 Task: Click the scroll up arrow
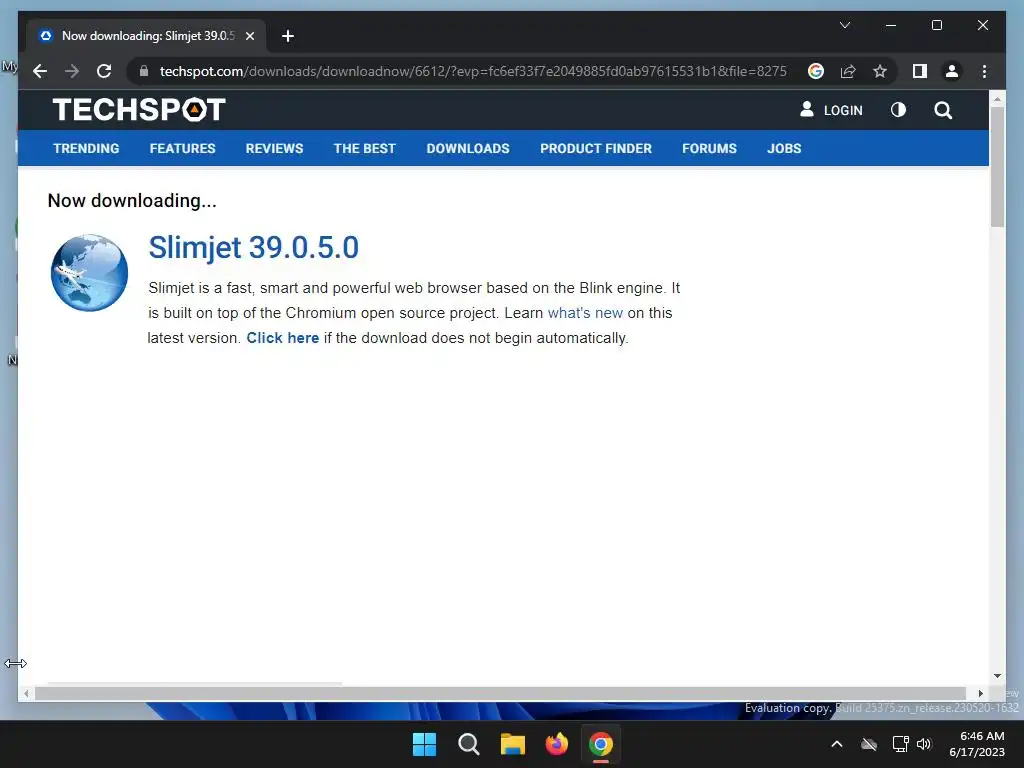coord(997,99)
